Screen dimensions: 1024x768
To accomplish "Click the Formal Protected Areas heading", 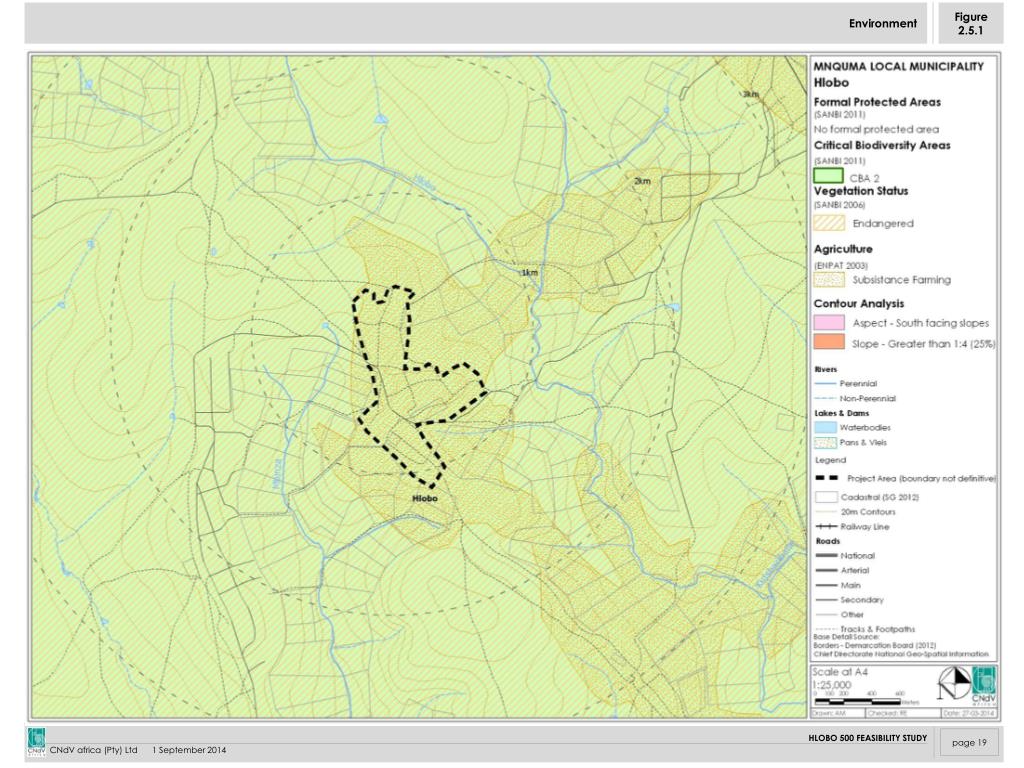I will coord(877,102).
